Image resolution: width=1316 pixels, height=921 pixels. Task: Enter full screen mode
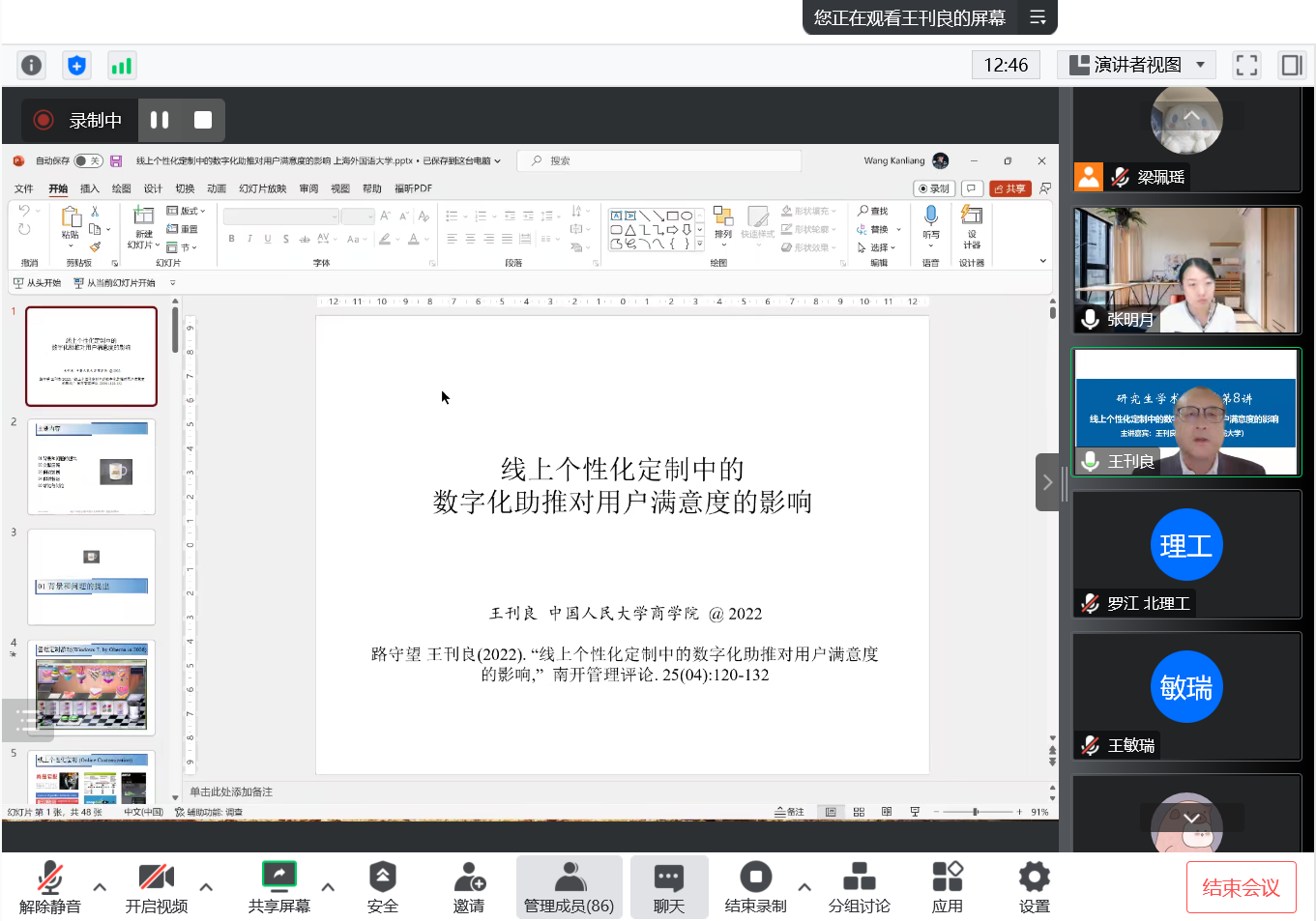(1246, 65)
